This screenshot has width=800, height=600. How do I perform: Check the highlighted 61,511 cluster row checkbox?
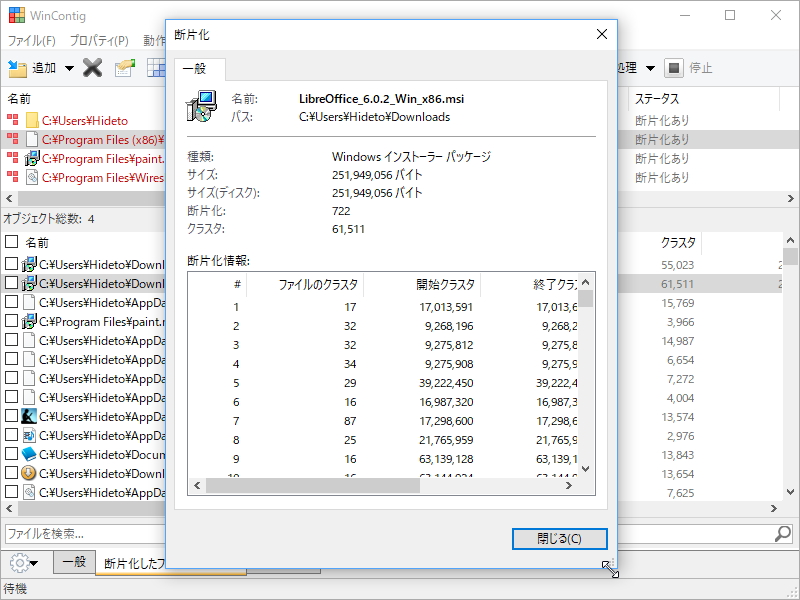11,283
